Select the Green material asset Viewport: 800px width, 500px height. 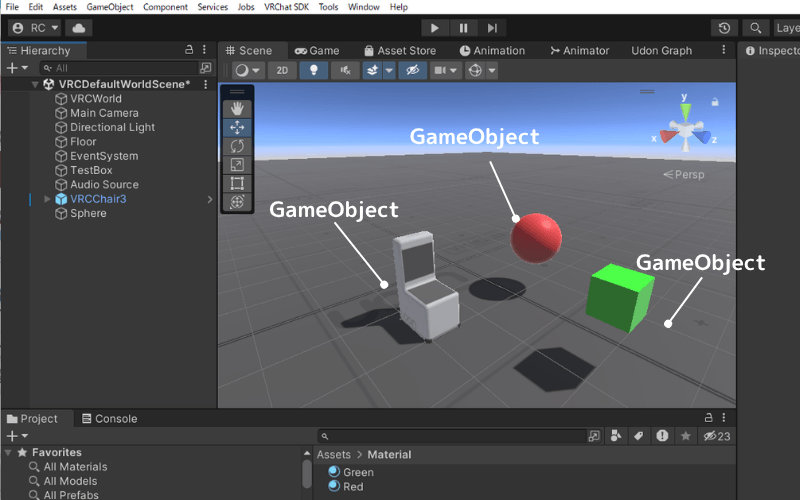(x=351, y=472)
